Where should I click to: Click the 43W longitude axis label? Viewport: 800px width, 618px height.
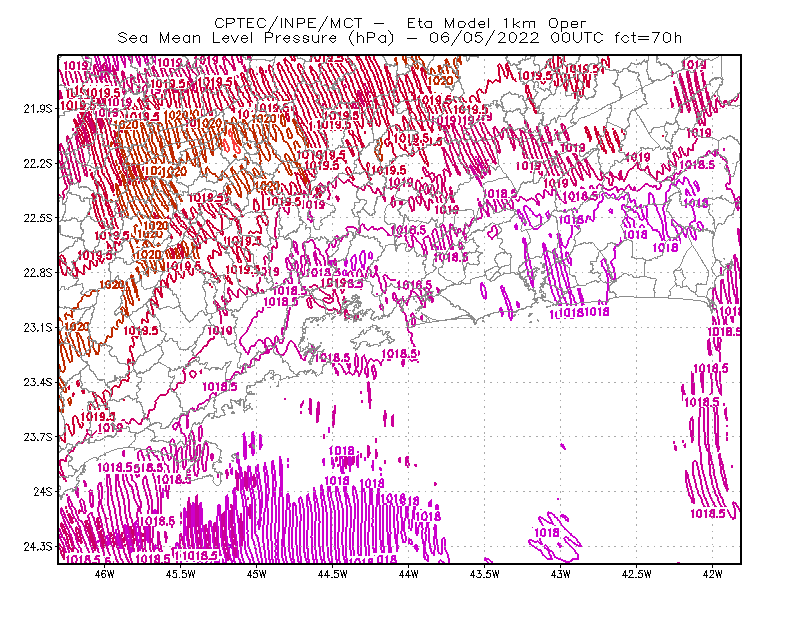[x=560, y=574]
